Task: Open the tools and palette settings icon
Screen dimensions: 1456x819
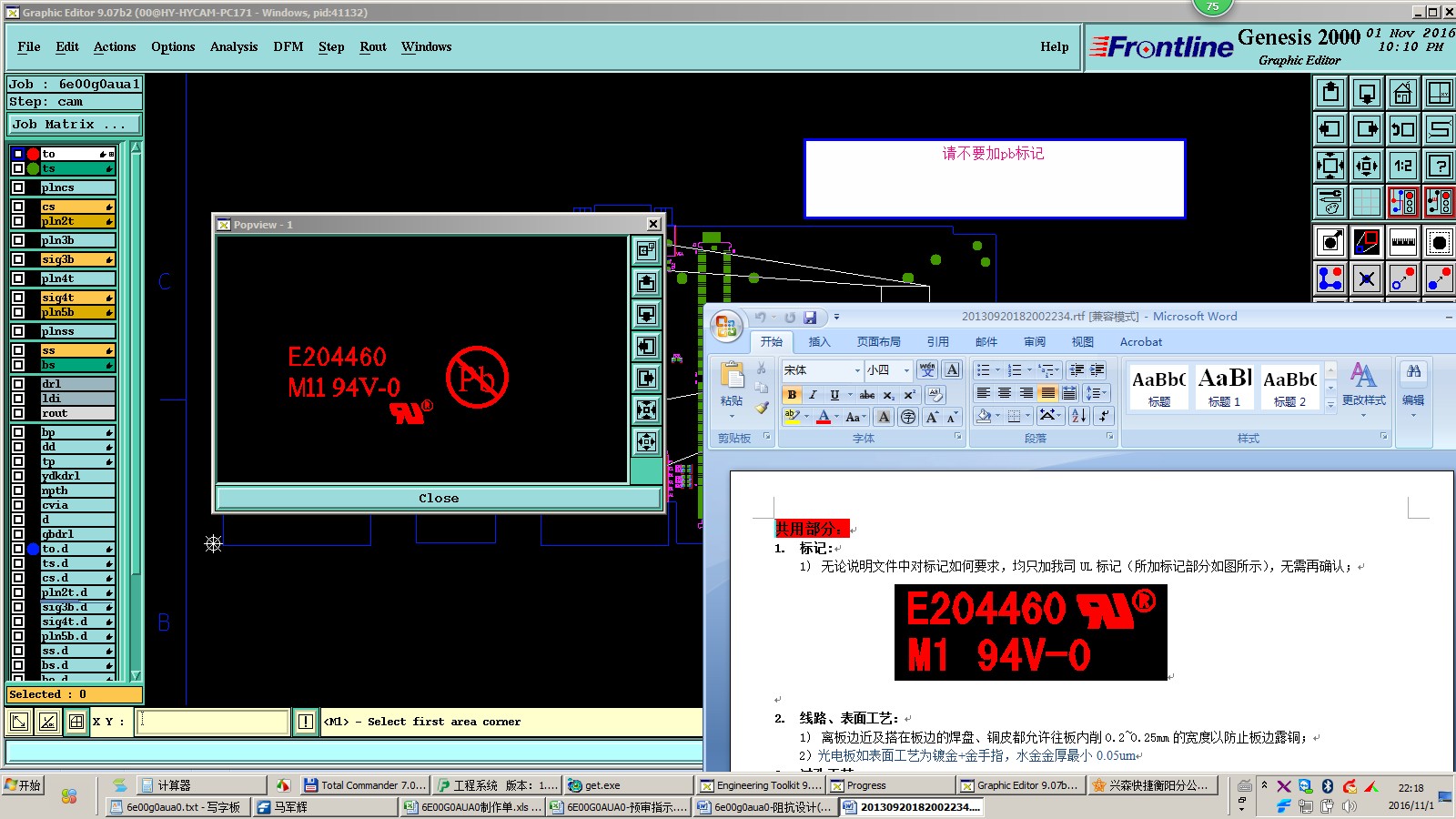Action: 1330,202
